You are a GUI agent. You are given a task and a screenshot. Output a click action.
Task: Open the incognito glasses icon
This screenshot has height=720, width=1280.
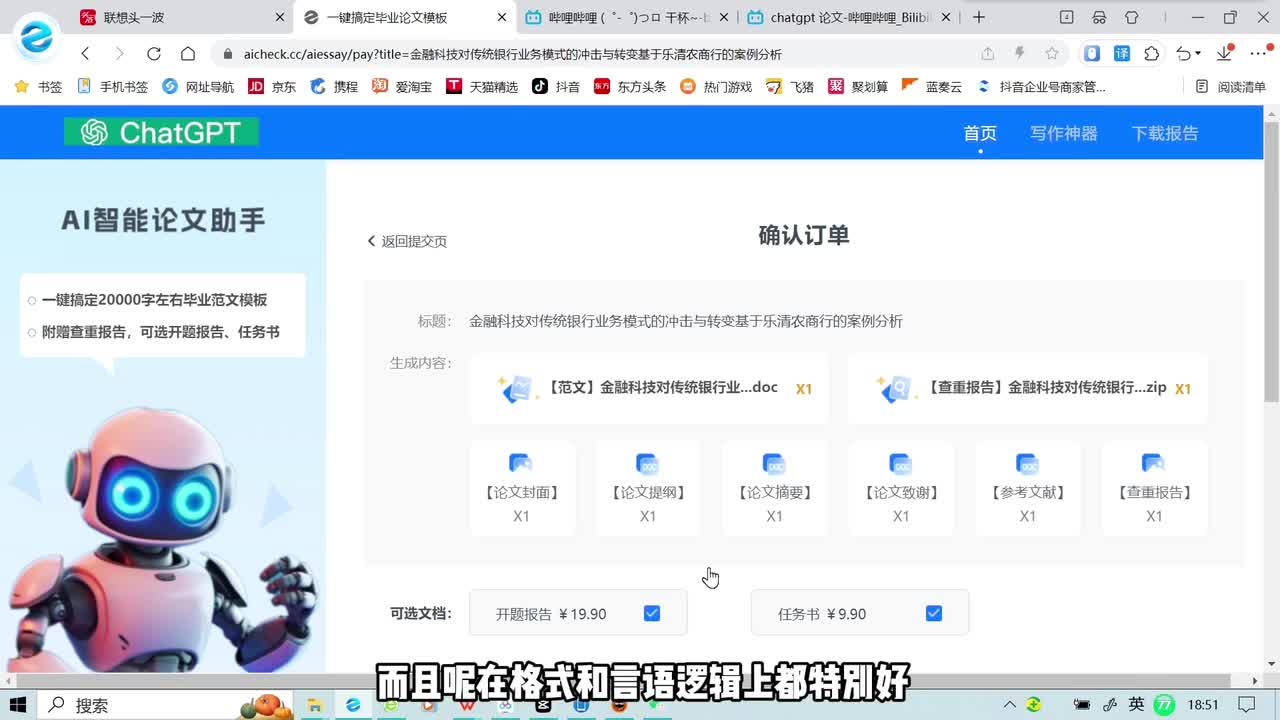click(1099, 17)
